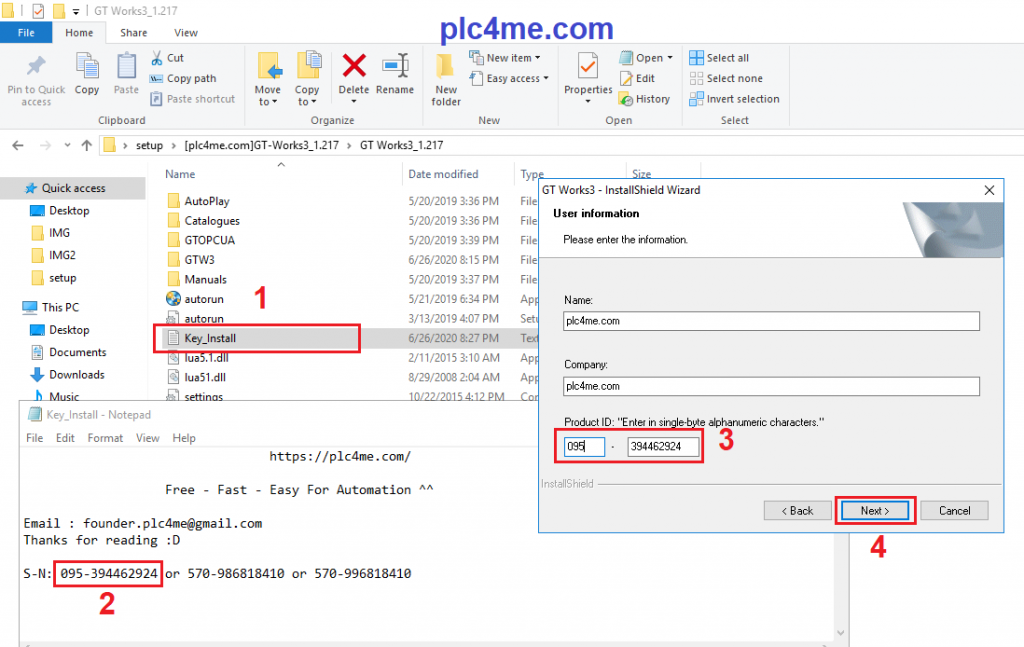Switch to the View ribbon tab

(x=185, y=33)
